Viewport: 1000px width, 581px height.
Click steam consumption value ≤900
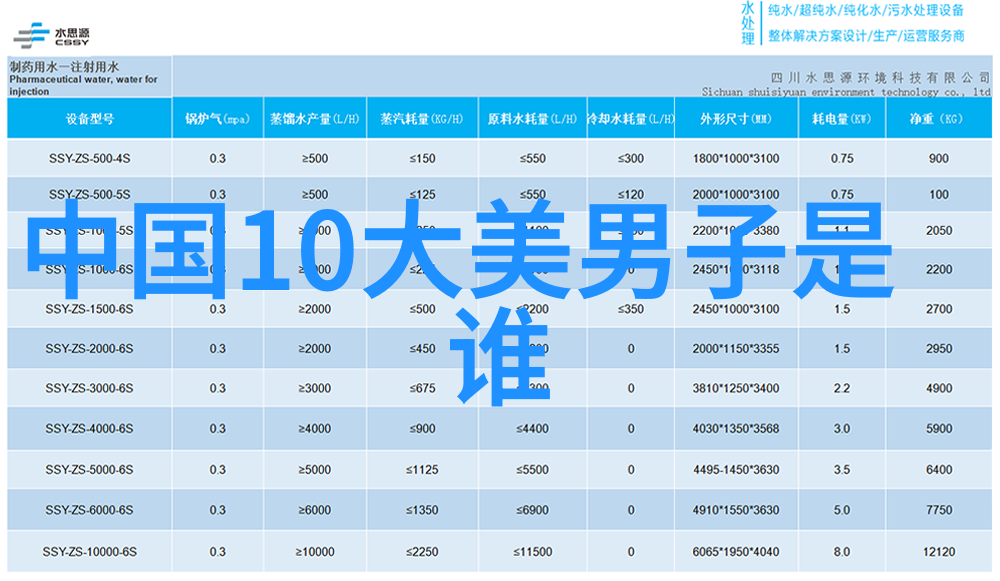(x=422, y=429)
